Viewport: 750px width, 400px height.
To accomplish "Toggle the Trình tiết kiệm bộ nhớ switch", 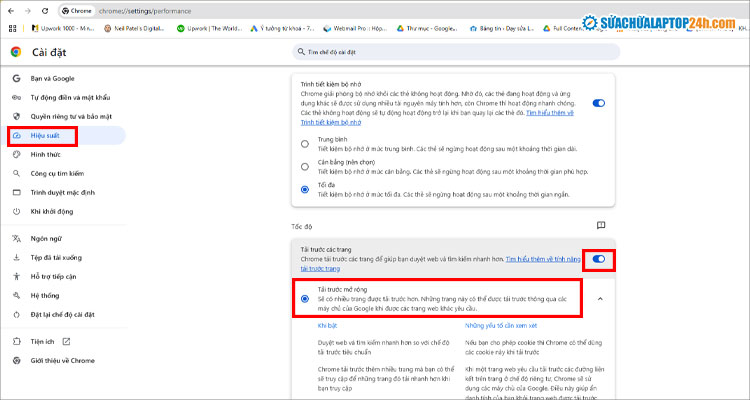I will coord(598,102).
